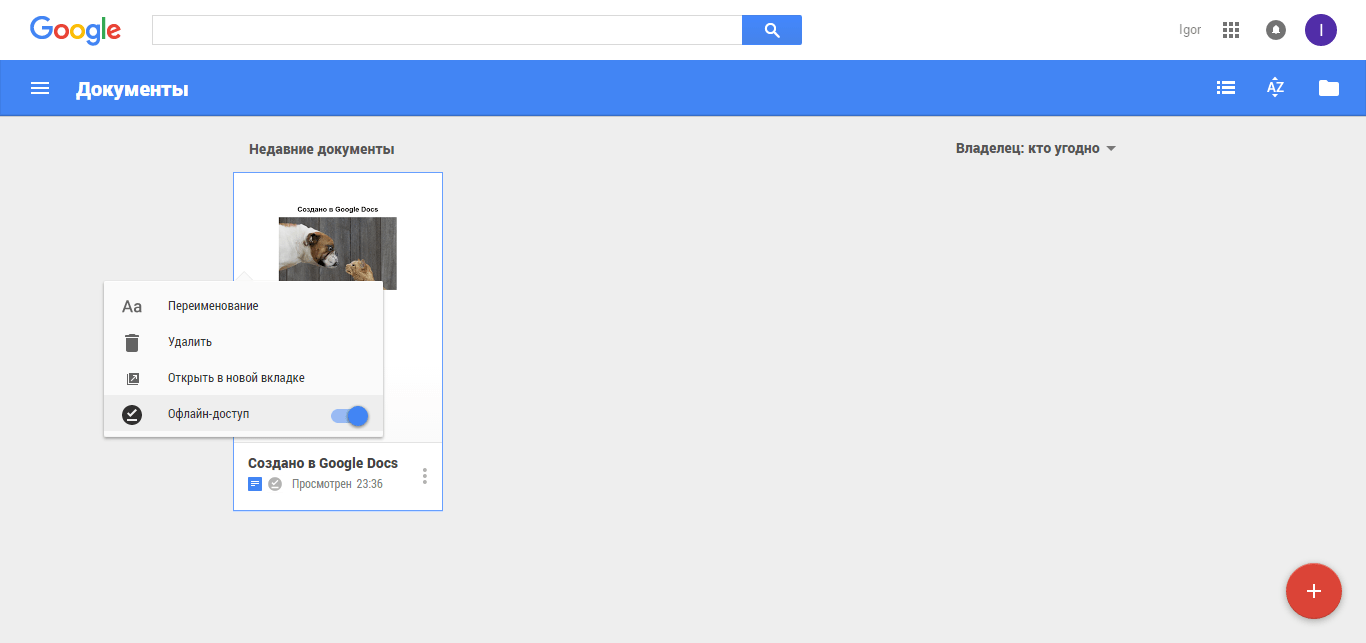1366x643 pixels.
Task: Switch to list view layout
Action: pyautogui.click(x=1225, y=88)
